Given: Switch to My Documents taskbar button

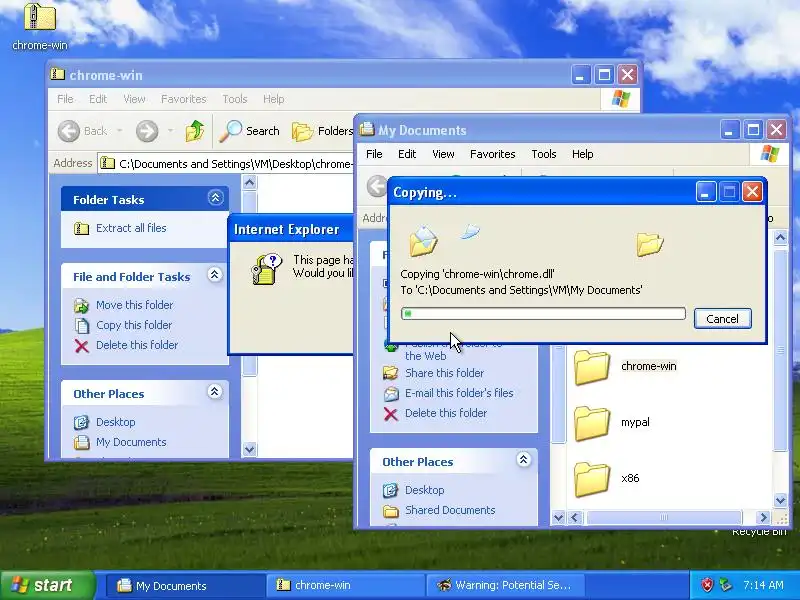Looking at the screenshot, I should [x=185, y=586].
